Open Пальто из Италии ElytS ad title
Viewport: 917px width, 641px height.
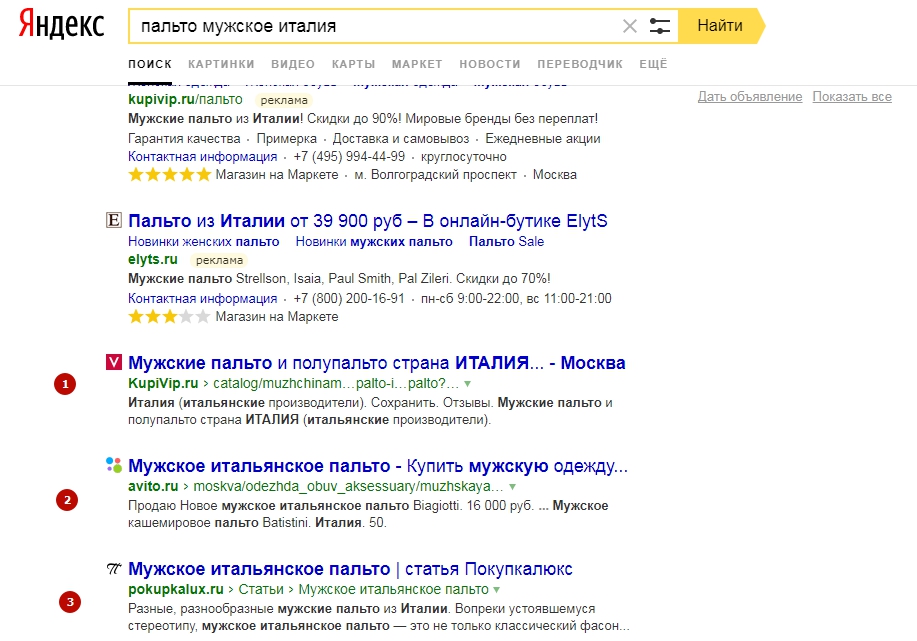click(x=368, y=220)
